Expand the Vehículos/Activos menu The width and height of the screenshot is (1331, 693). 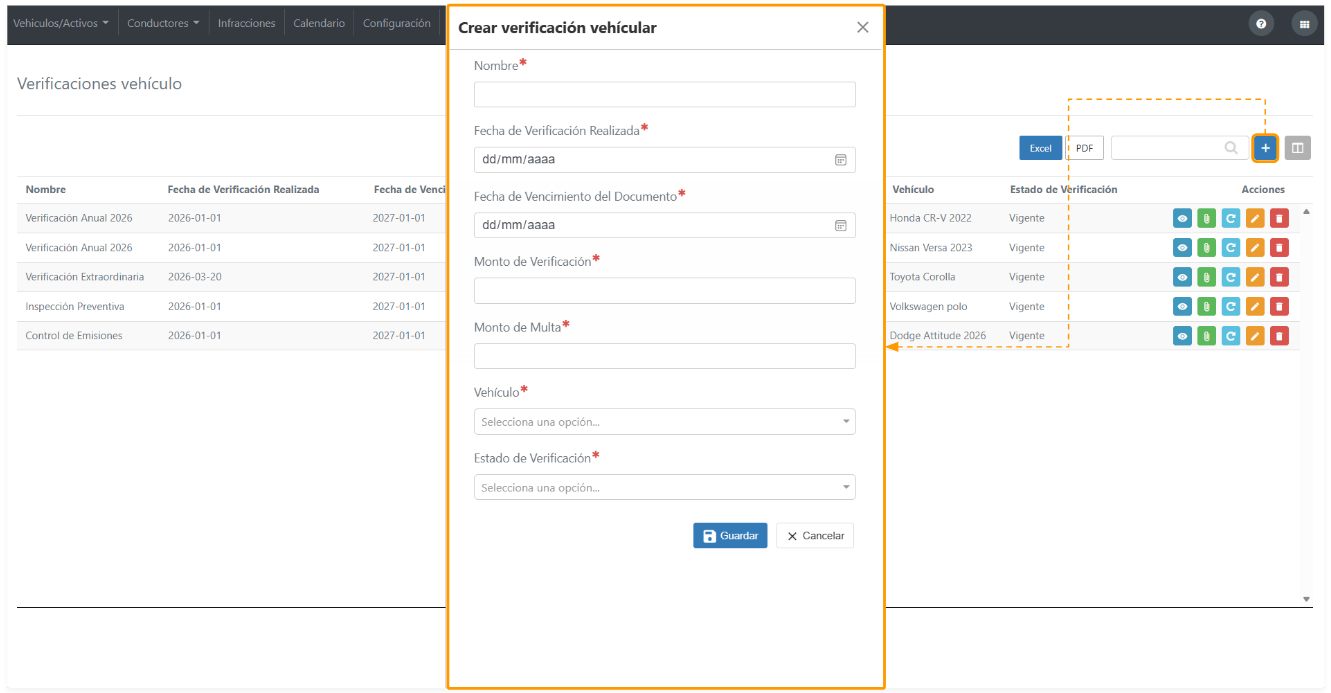pyautogui.click(x=61, y=23)
